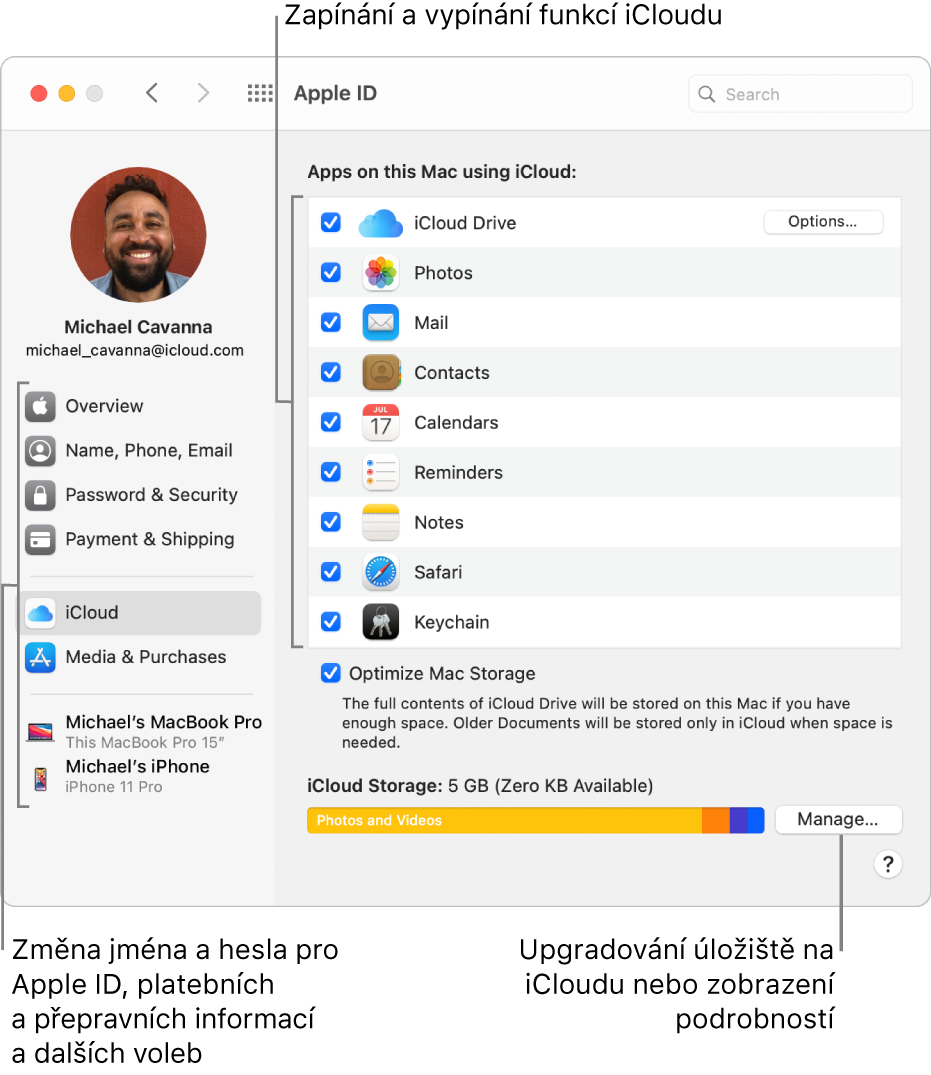The image size is (931, 1075).
Task: Click Michael Cavanna's profile photo
Action: [x=138, y=234]
